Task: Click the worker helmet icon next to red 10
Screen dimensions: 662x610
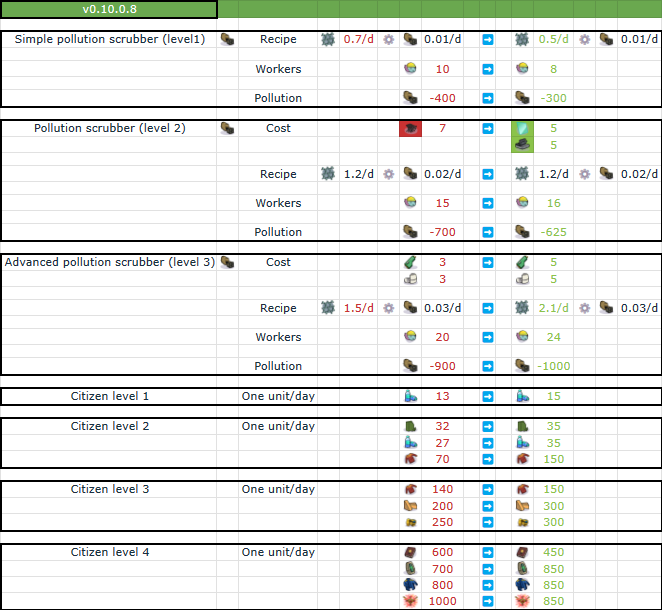Action: click(410, 68)
